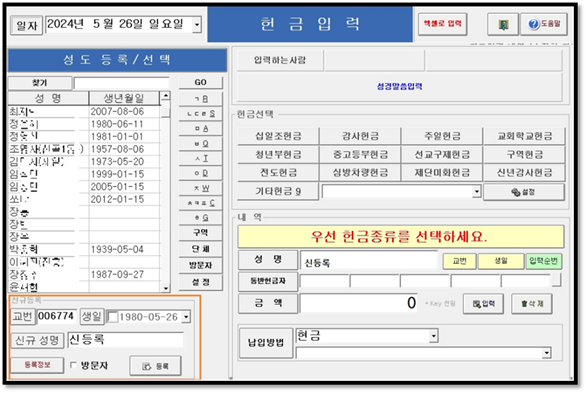Select row with birthdate 1973-05-20

84,162
